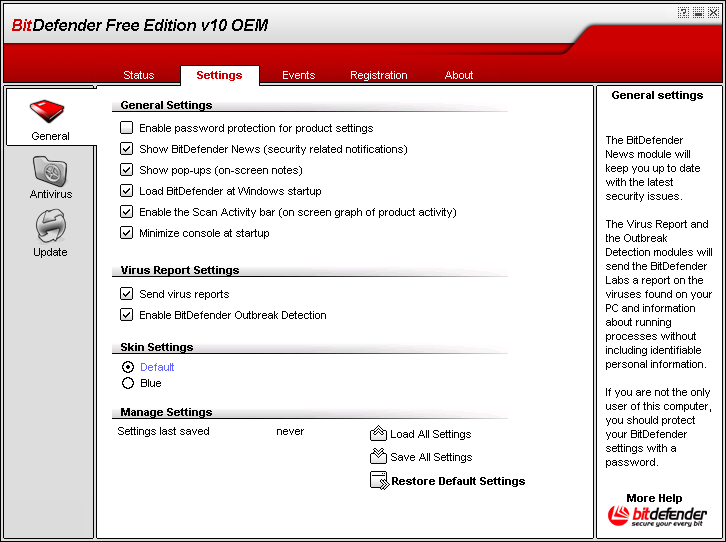726x542 pixels.
Task: Uncheck Show BitDefender News
Action: click(x=126, y=149)
